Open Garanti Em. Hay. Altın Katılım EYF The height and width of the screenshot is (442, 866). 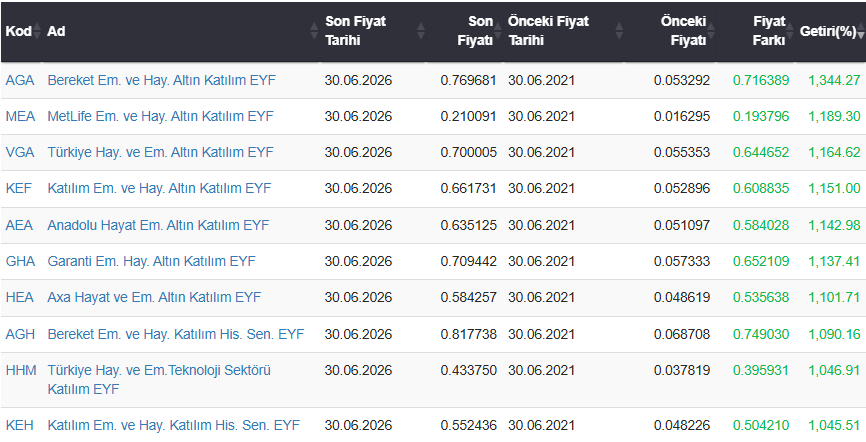tap(151, 261)
